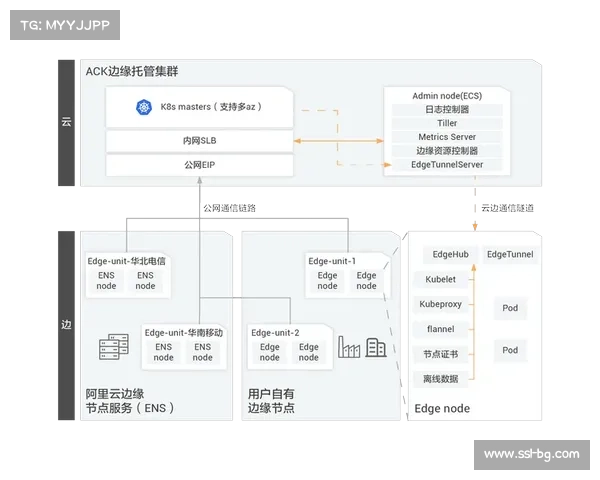Select the '用户自有边缘节点' caption
Image resolution: width=600 pixels, height=480 pixels.
coord(271,401)
